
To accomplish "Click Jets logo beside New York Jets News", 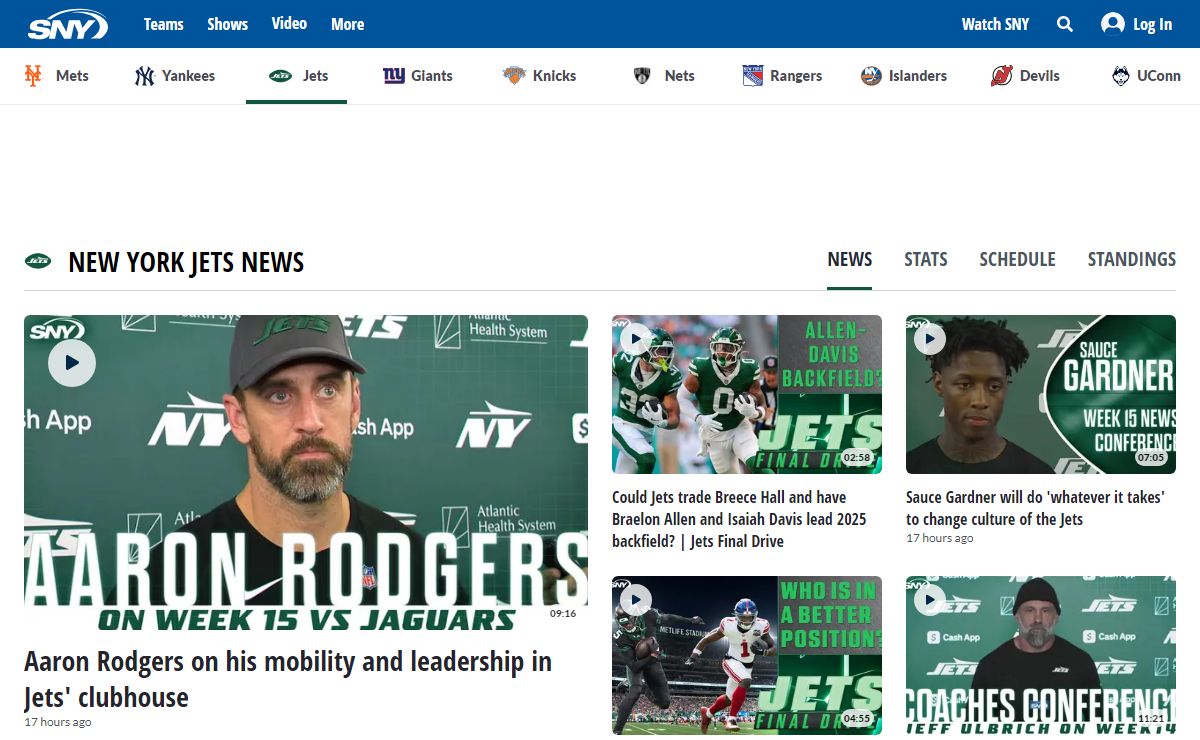I will tap(38, 261).
